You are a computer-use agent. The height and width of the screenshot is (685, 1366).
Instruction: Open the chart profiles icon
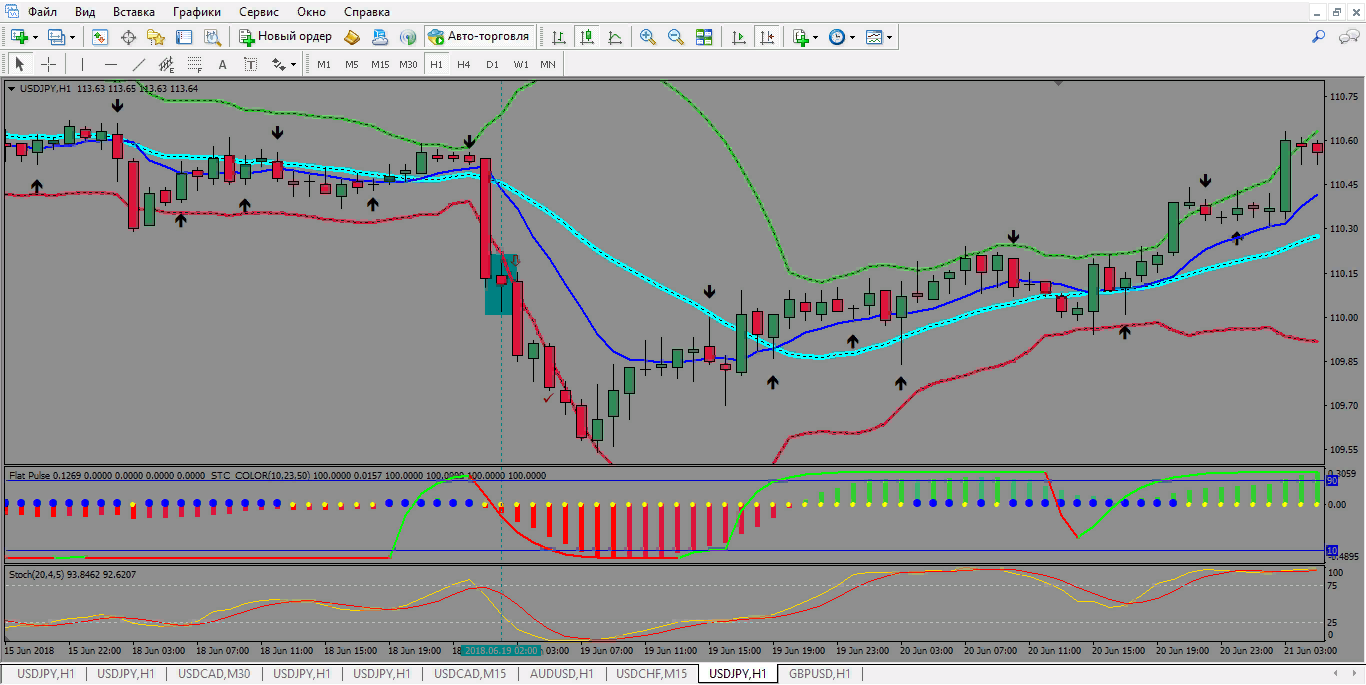pyautogui.click(x=56, y=37)
